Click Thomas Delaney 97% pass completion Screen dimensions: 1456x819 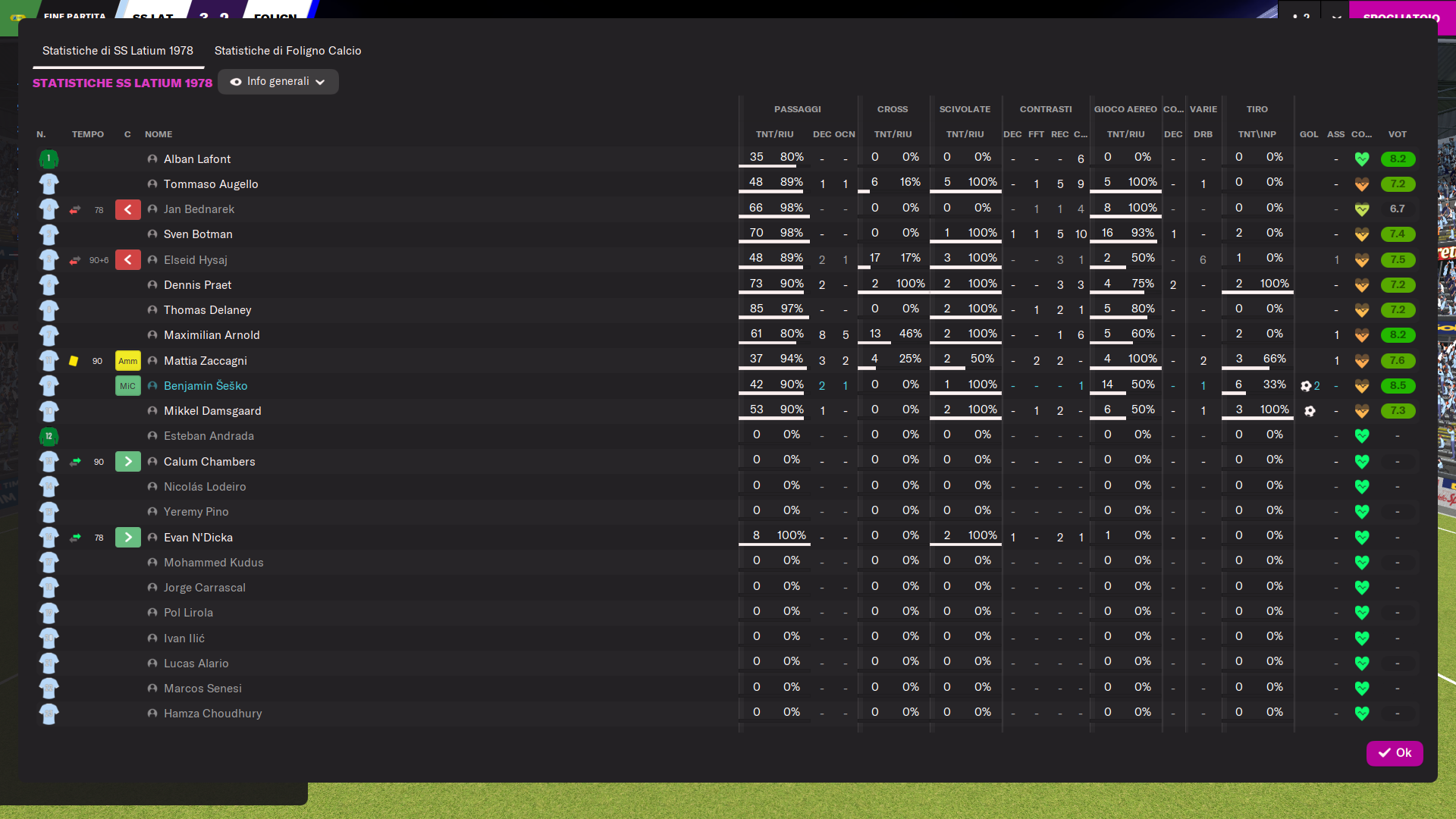[792, 309]
